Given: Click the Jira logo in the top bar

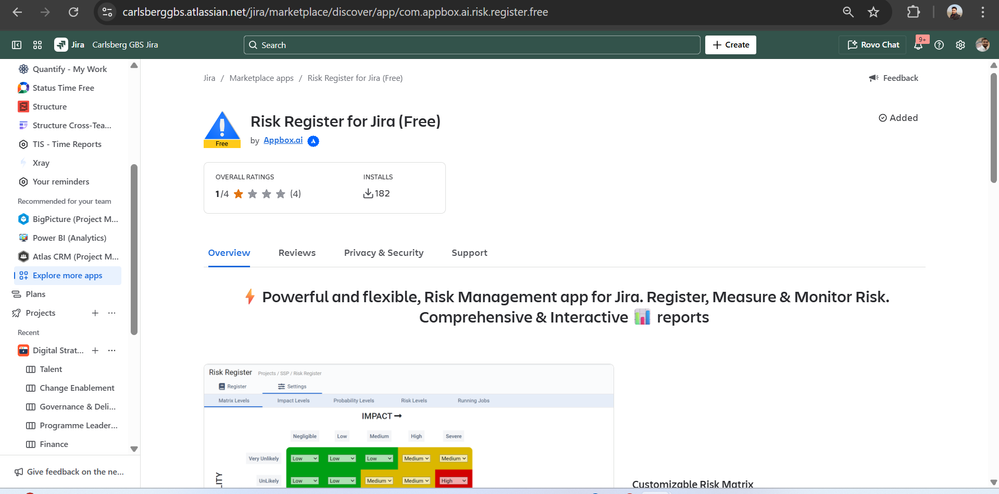Looking at the screenshot, I should (x=70, y=45).
